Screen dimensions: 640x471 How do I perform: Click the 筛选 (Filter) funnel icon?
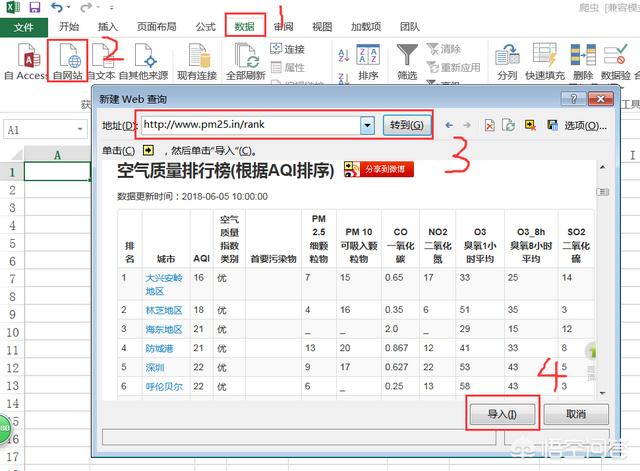[x=407, y=57]
